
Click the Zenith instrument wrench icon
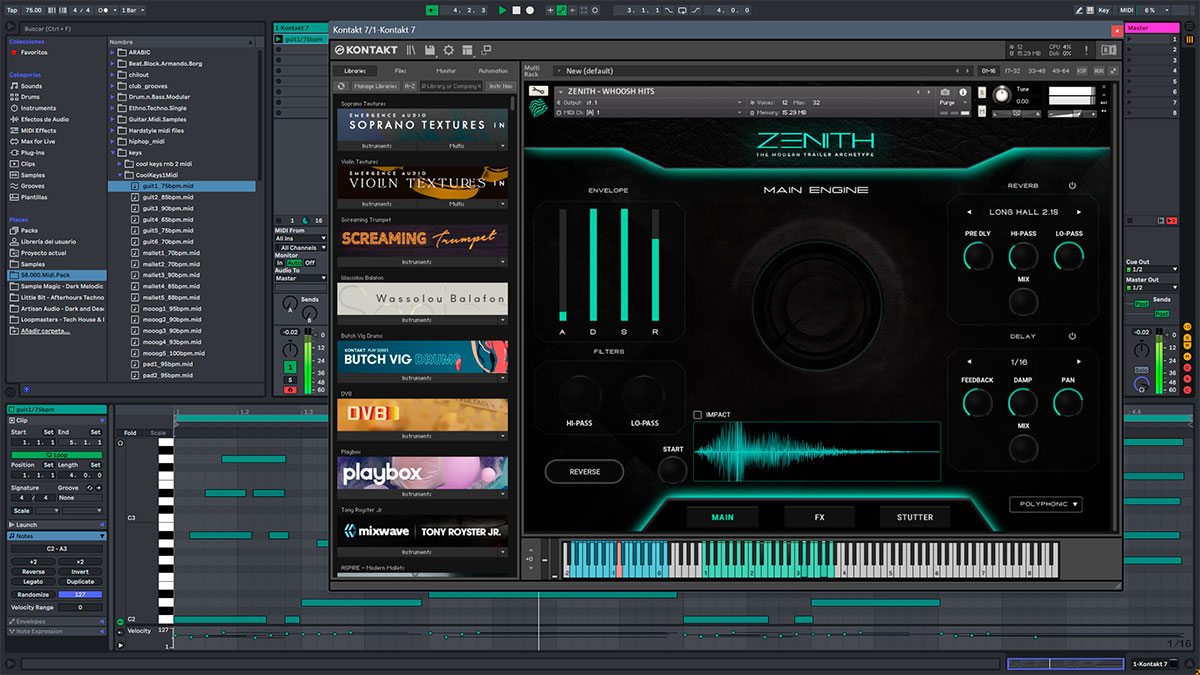[536, 92]
